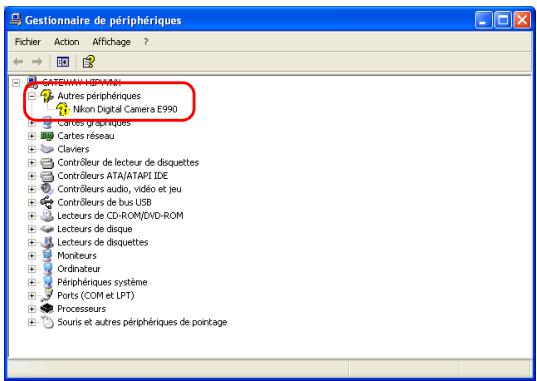Click the floppy controller icon
Screen dimensions: 537x381
tap(47, 163)
